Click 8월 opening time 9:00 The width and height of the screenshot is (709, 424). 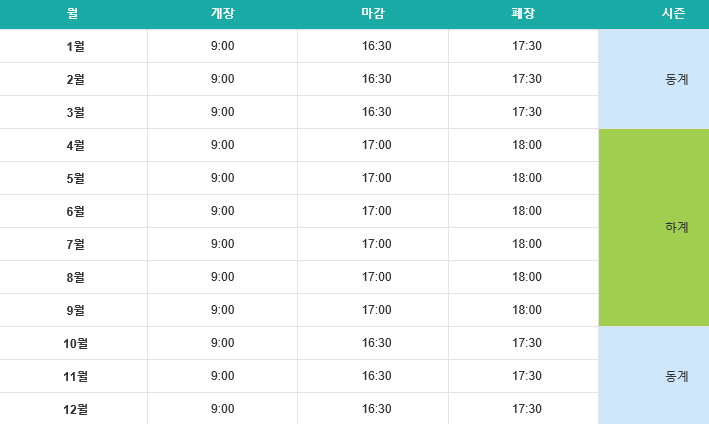222,277
